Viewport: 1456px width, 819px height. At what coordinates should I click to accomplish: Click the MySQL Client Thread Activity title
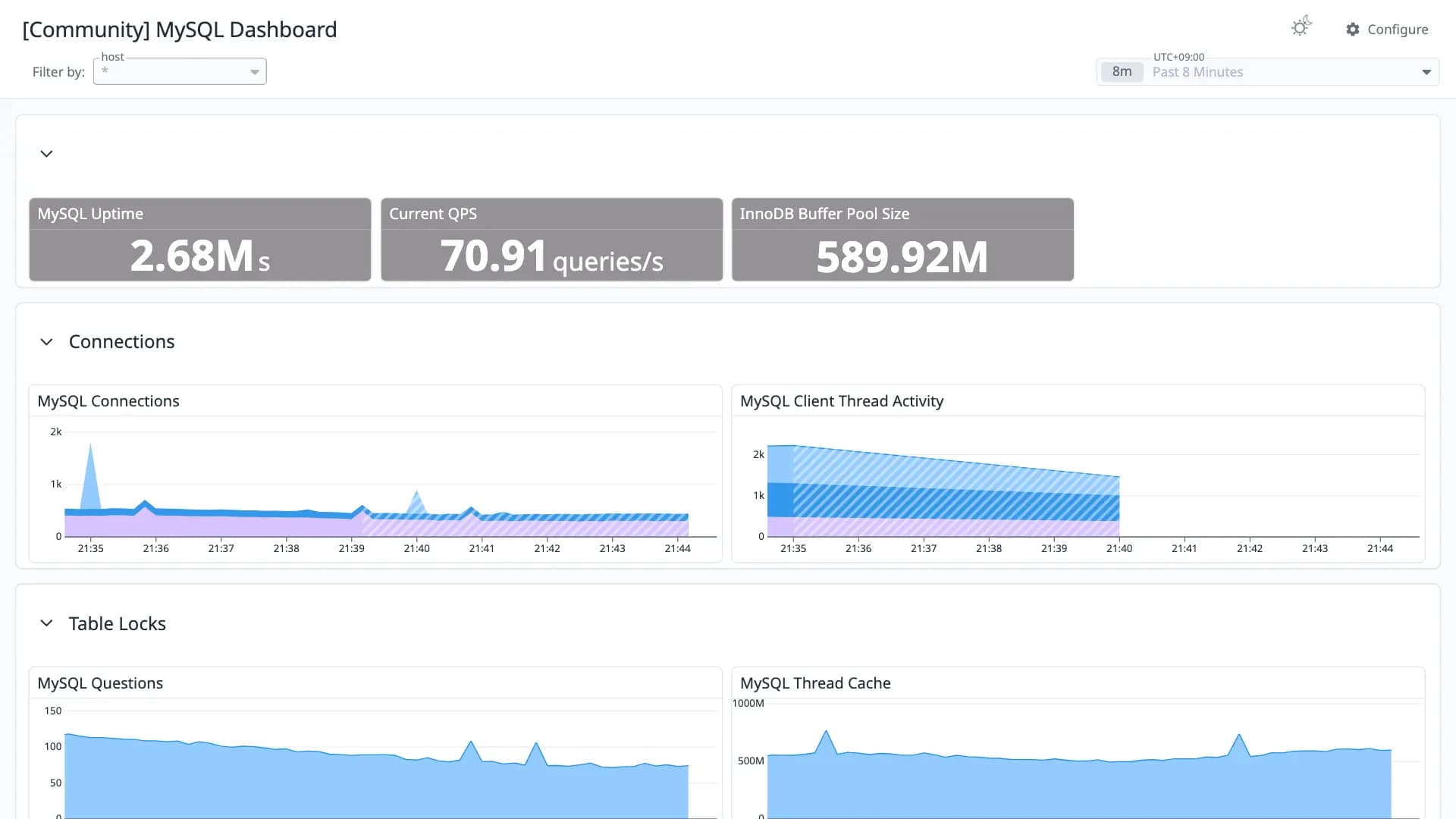tap(842, 401)
